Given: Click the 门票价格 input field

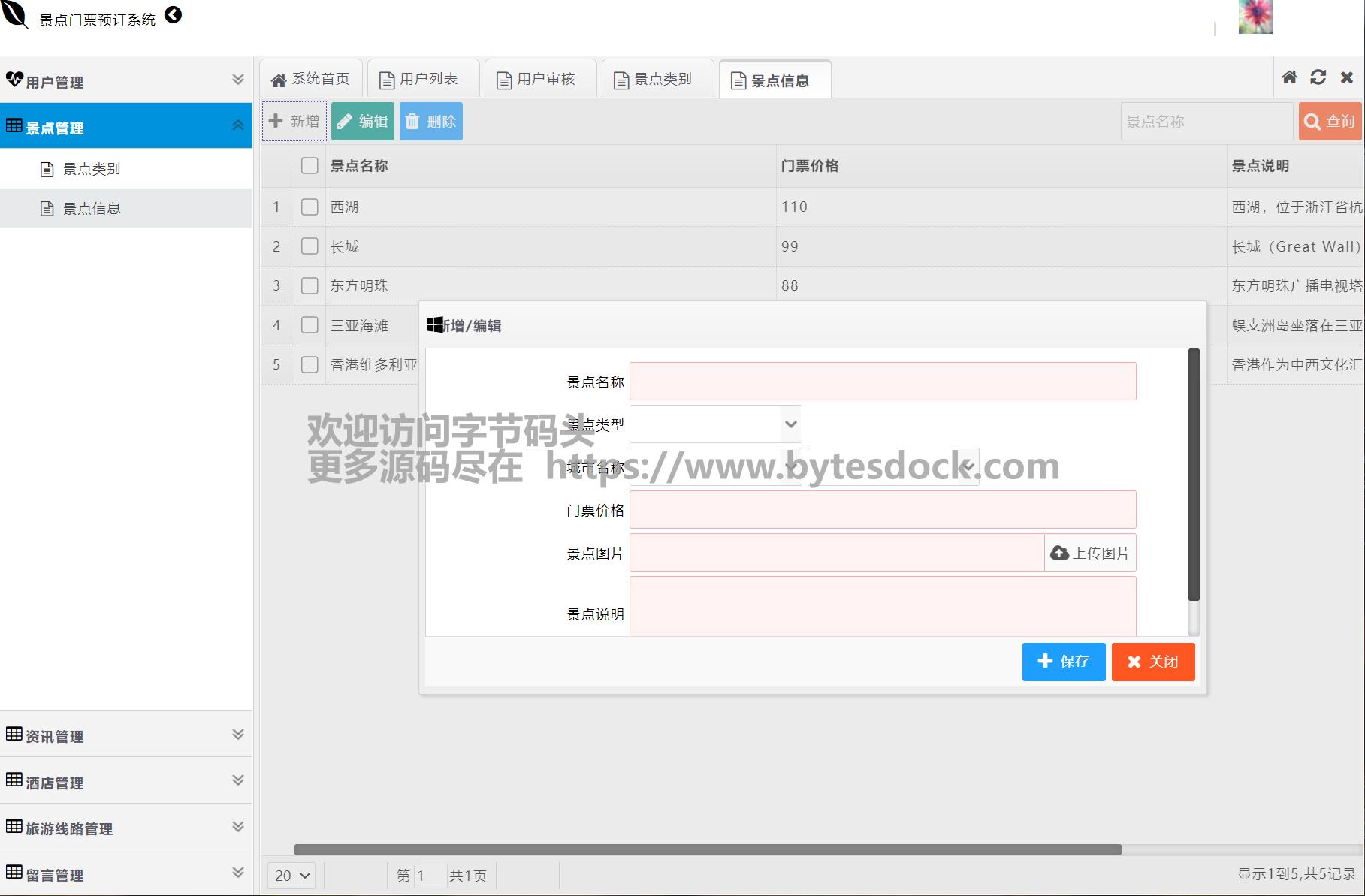Looking at the screenshot, I should click(x=882, y=511).
